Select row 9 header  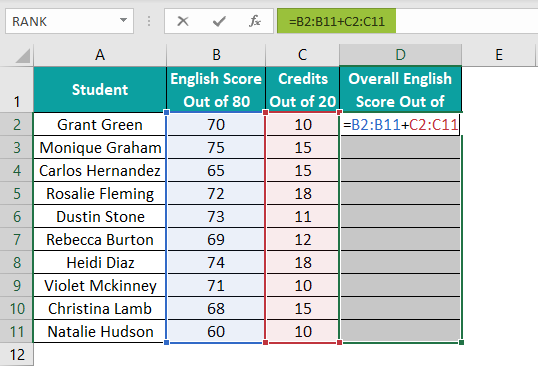tap(16, 285)
